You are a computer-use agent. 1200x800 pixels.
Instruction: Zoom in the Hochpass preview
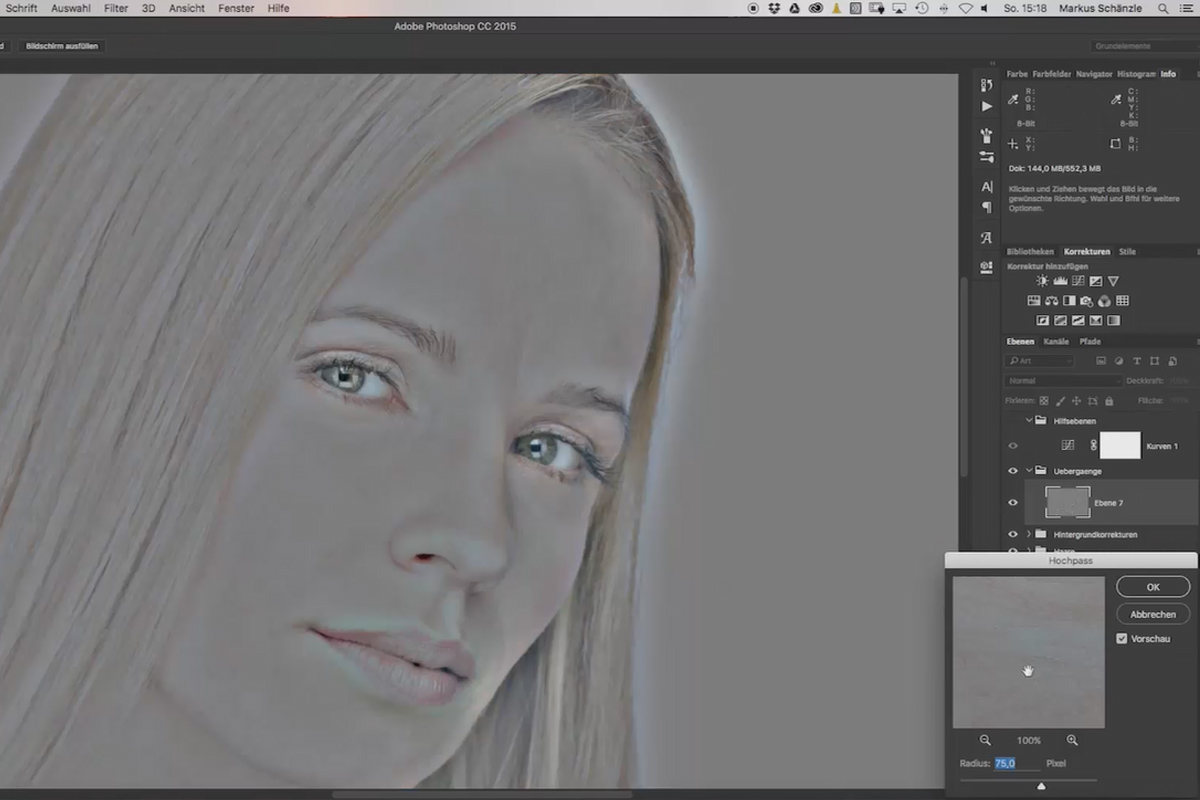point(1072,740)
